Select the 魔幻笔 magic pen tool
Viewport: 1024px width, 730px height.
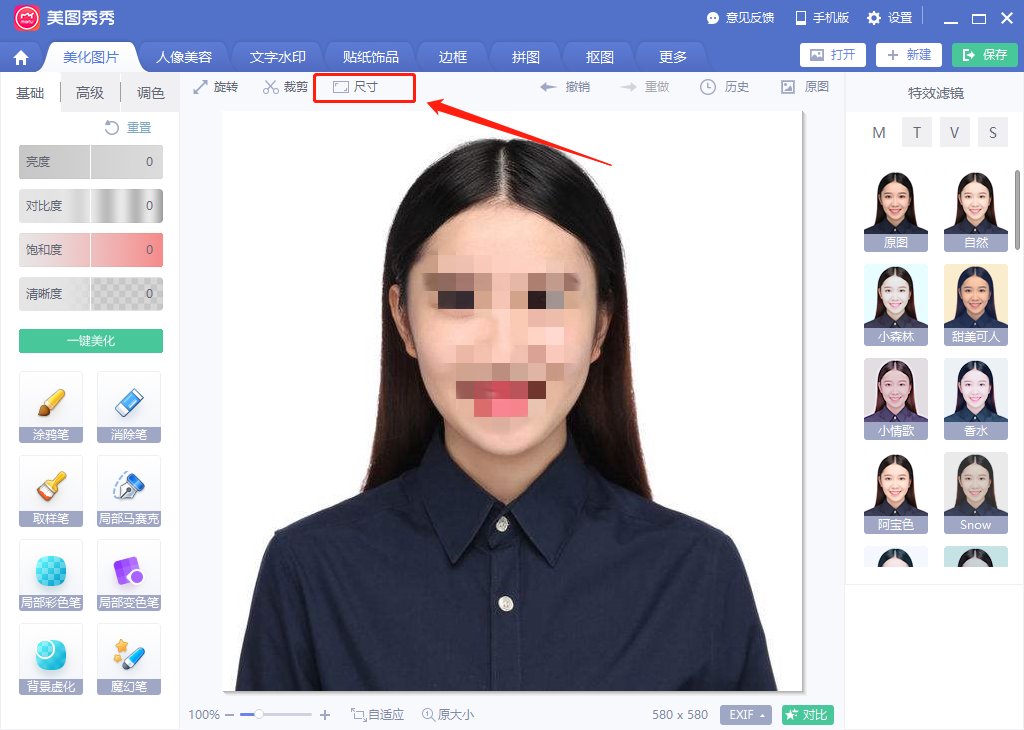(128, 658)
